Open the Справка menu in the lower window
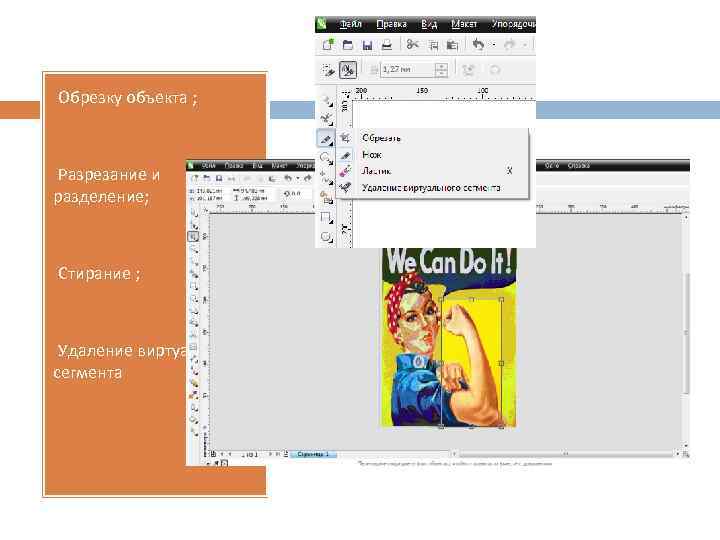 tap(578, 165)
